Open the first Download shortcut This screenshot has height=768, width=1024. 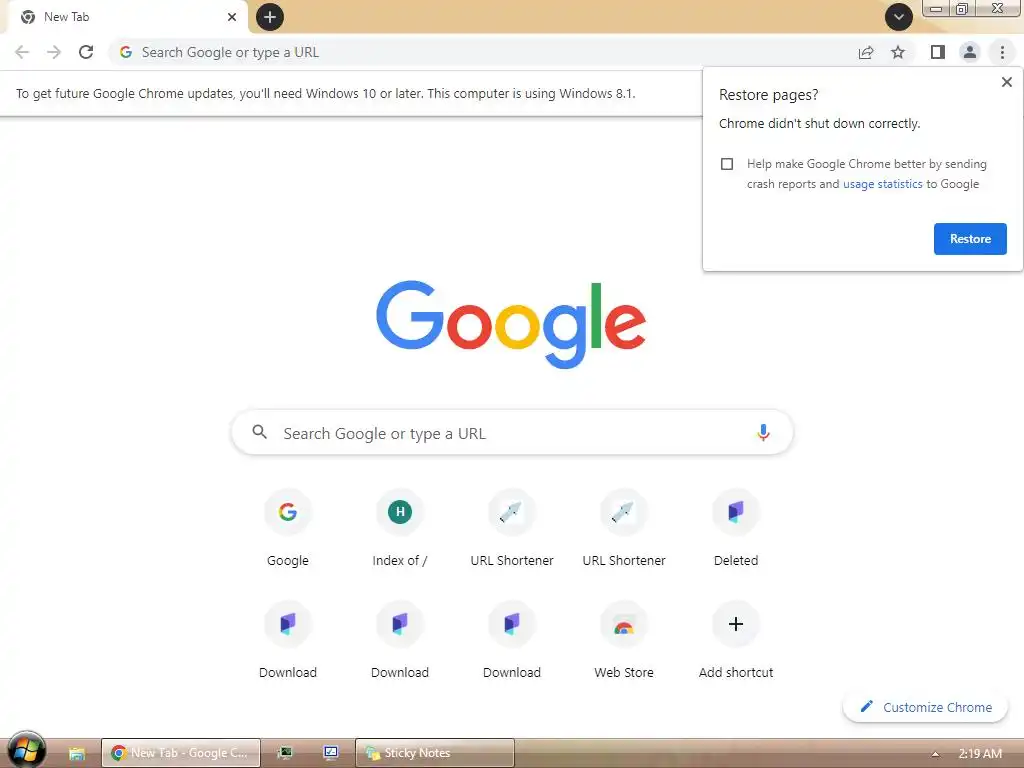(288, 641)
